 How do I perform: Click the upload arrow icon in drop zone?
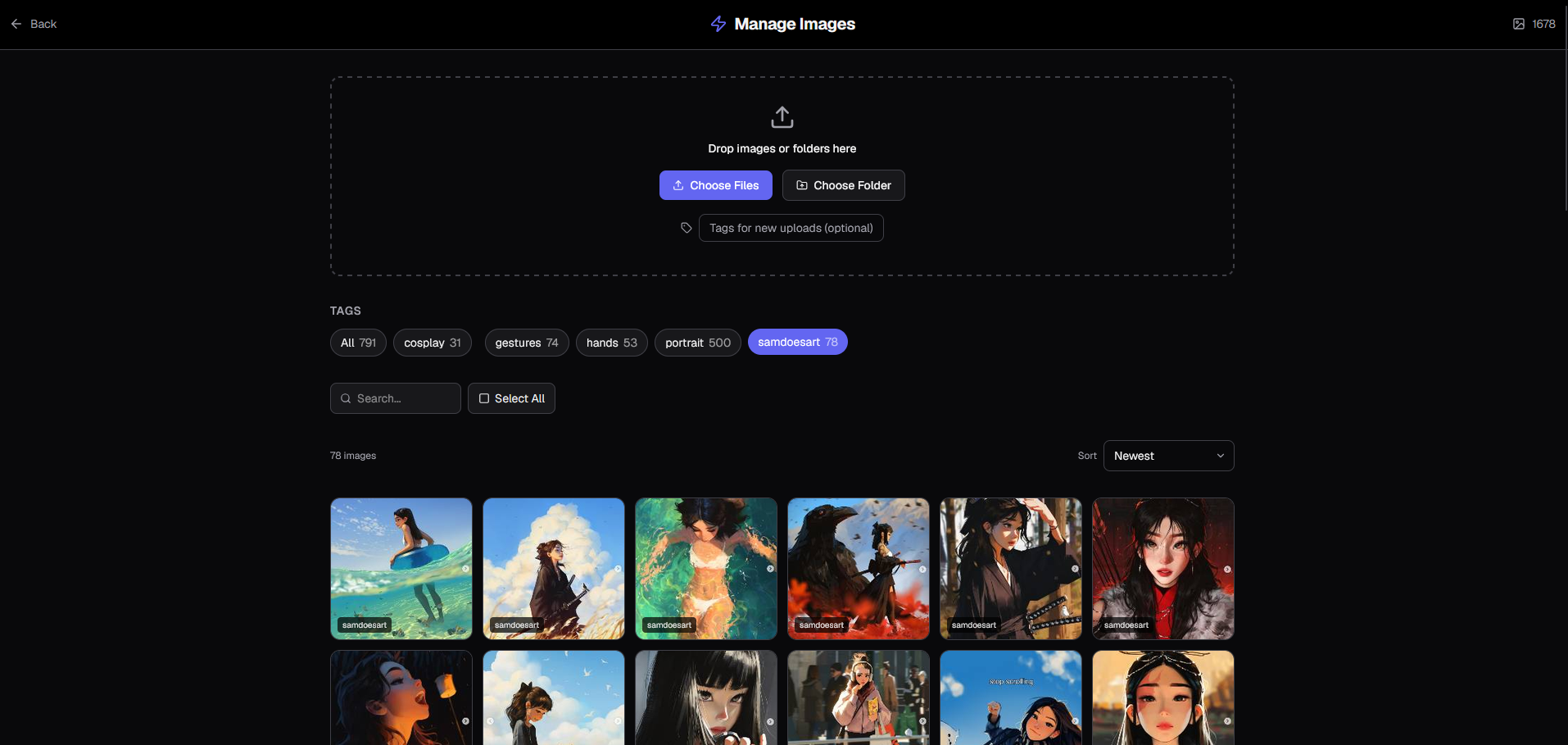[x=782, y=117]
